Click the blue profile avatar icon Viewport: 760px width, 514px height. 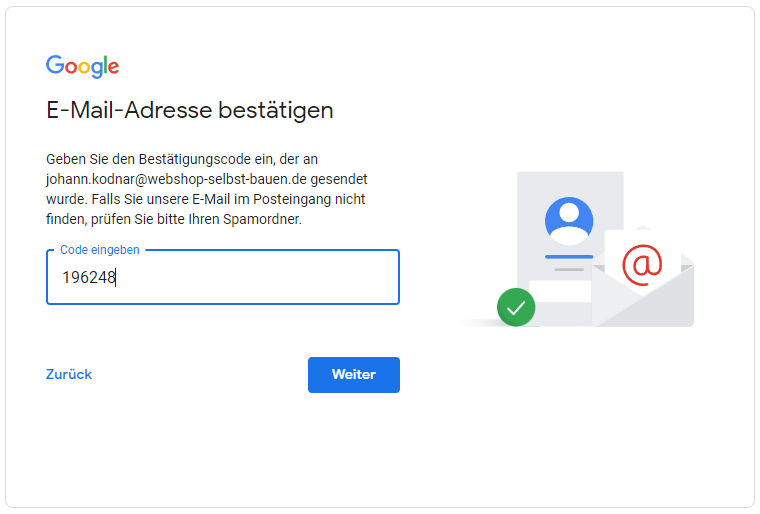(569, 221)
